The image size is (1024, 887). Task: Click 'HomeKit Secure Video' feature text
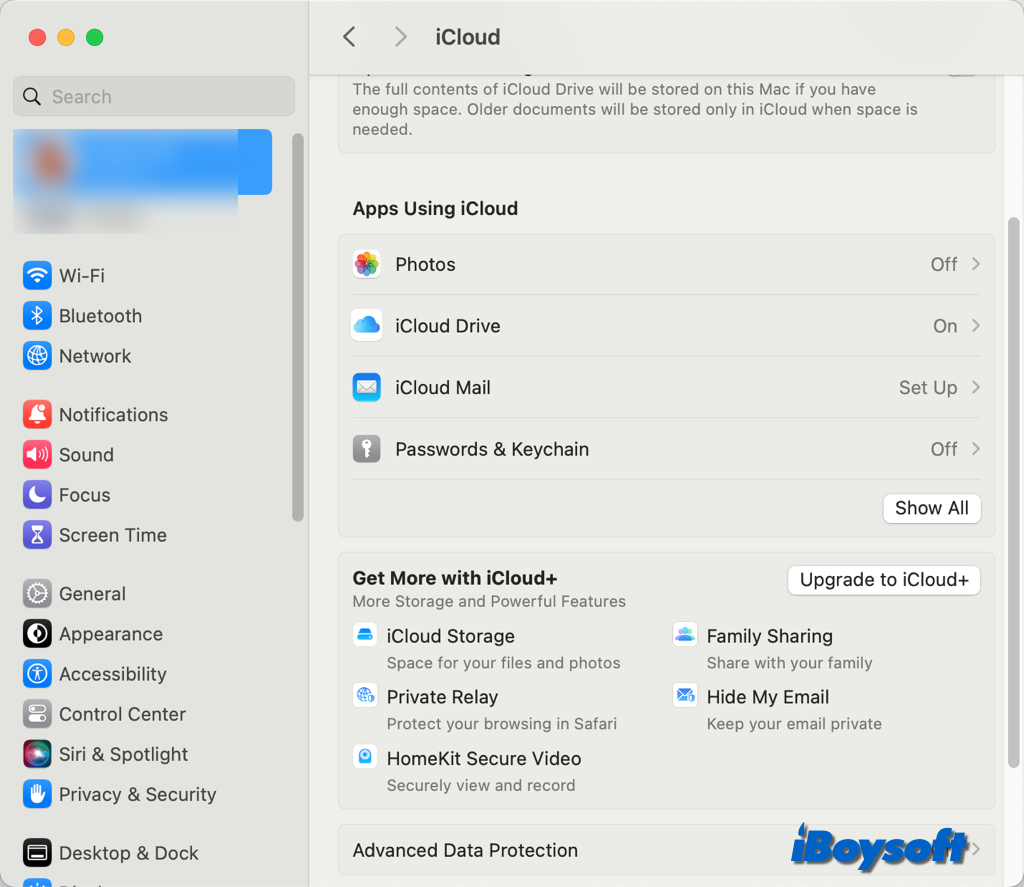[x=484, y=758]
